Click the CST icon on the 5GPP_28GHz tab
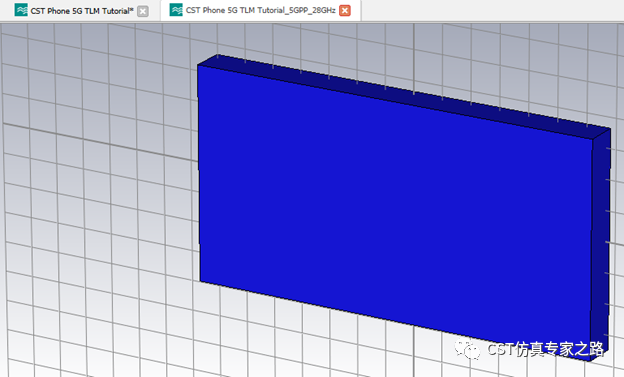 coord(176,10)
